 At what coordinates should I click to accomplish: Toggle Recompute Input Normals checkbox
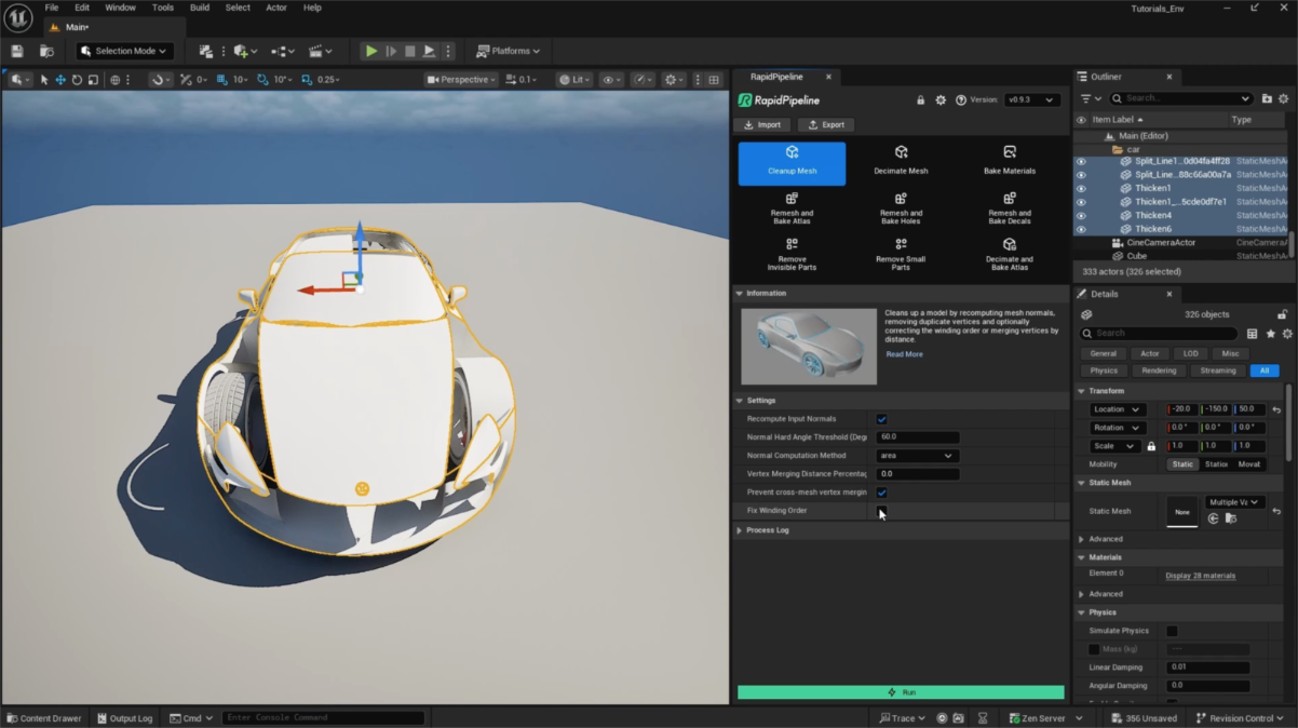tap(881, 419)
